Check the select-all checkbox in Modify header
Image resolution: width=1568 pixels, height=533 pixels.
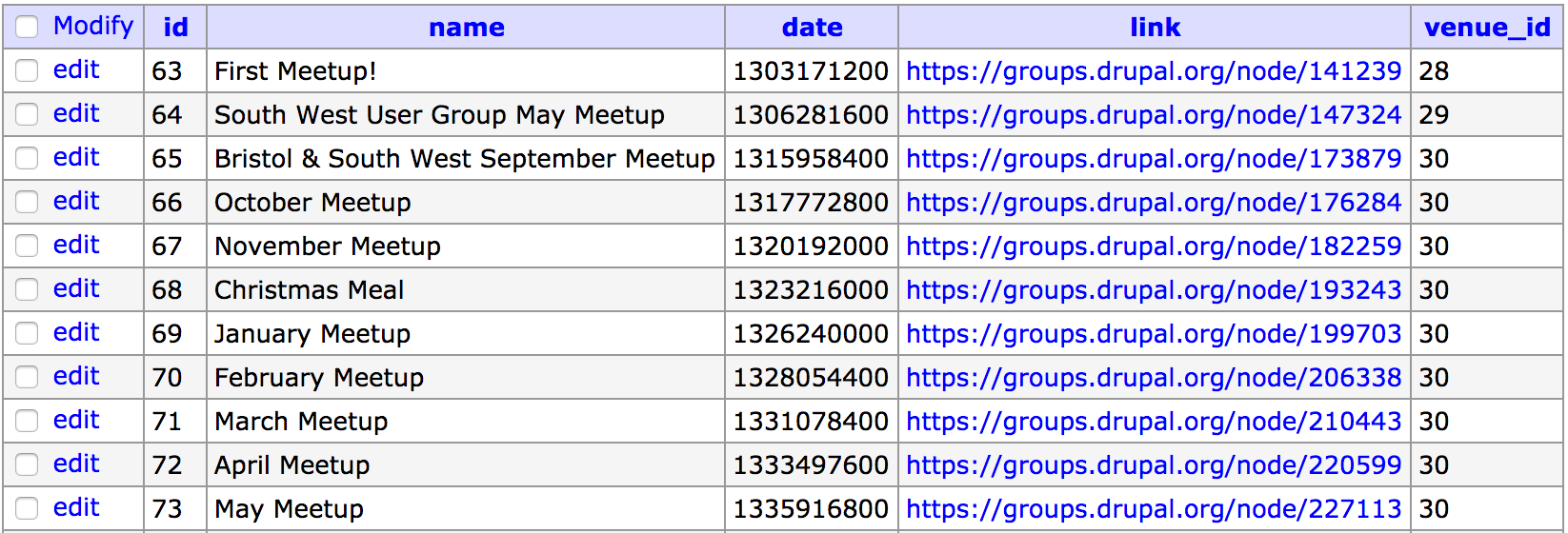(27, 27)
